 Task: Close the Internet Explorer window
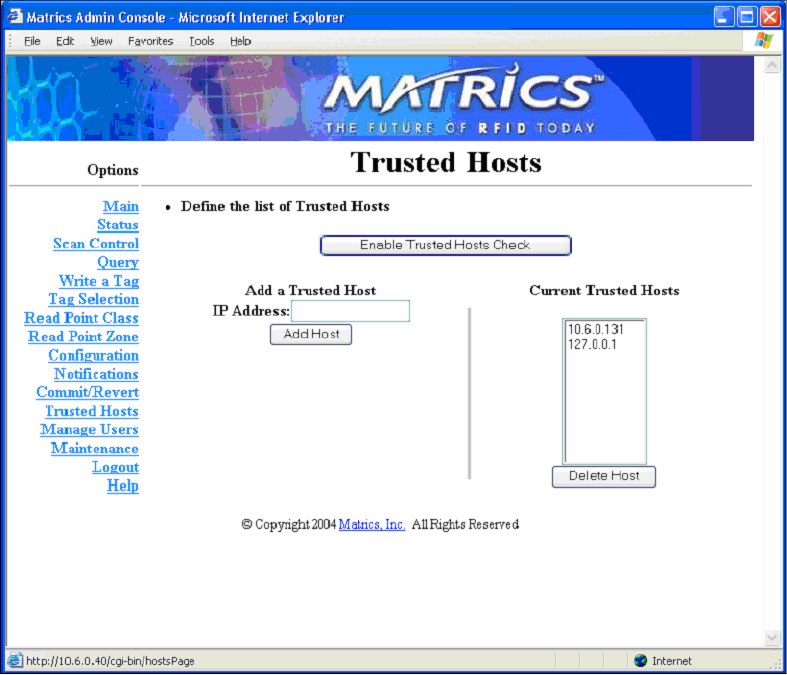tap(770, 17)
